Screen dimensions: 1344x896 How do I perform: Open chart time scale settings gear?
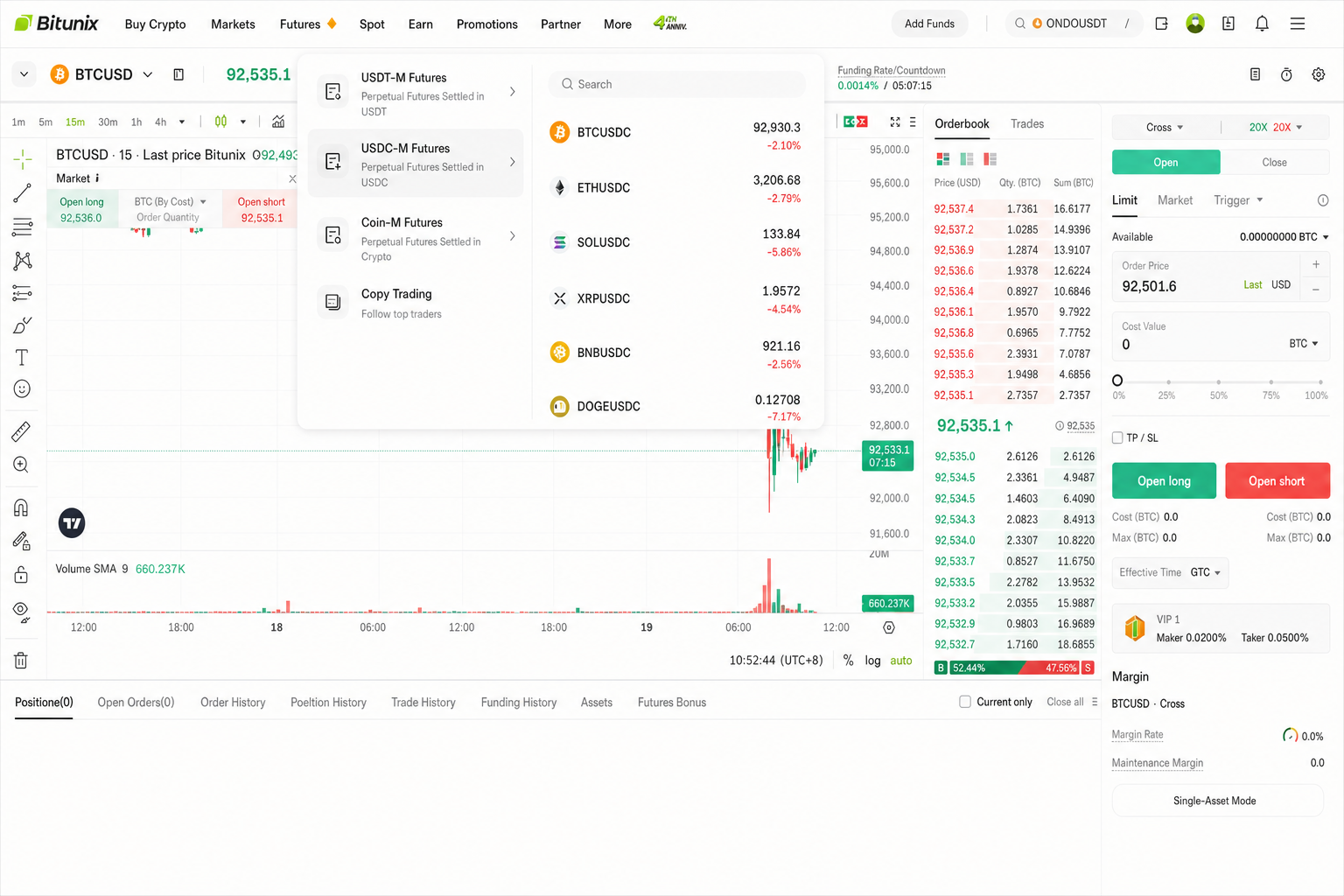(889, 627)
